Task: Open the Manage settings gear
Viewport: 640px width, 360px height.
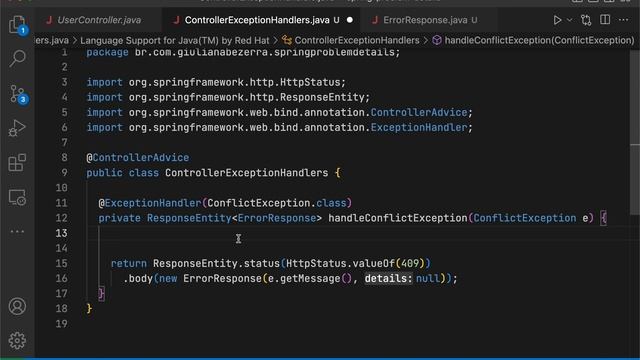Action: [17, 340]
